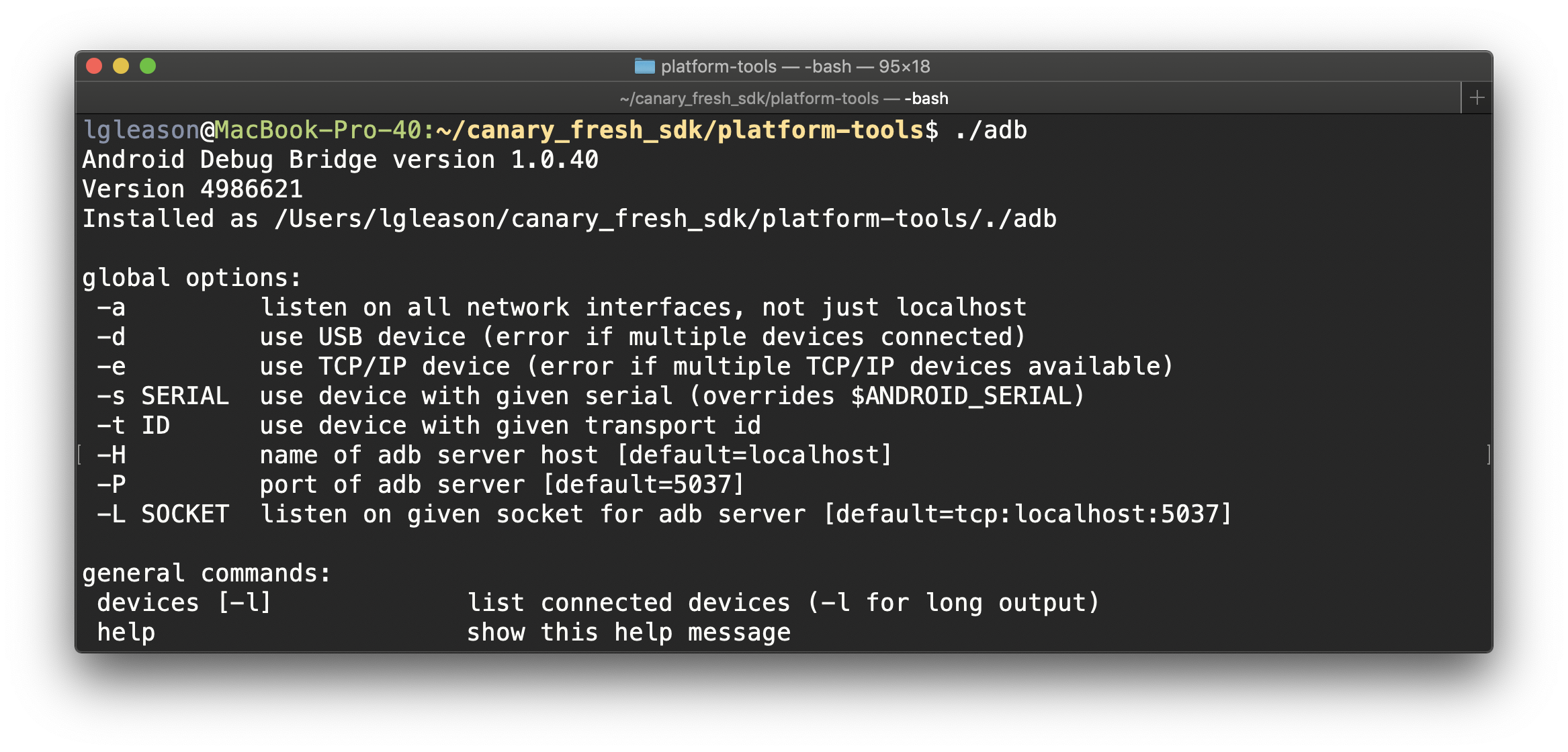This screenshot has height=752, width=1568.
Task: Click the red traffic light icon
Action: [93, 66]
